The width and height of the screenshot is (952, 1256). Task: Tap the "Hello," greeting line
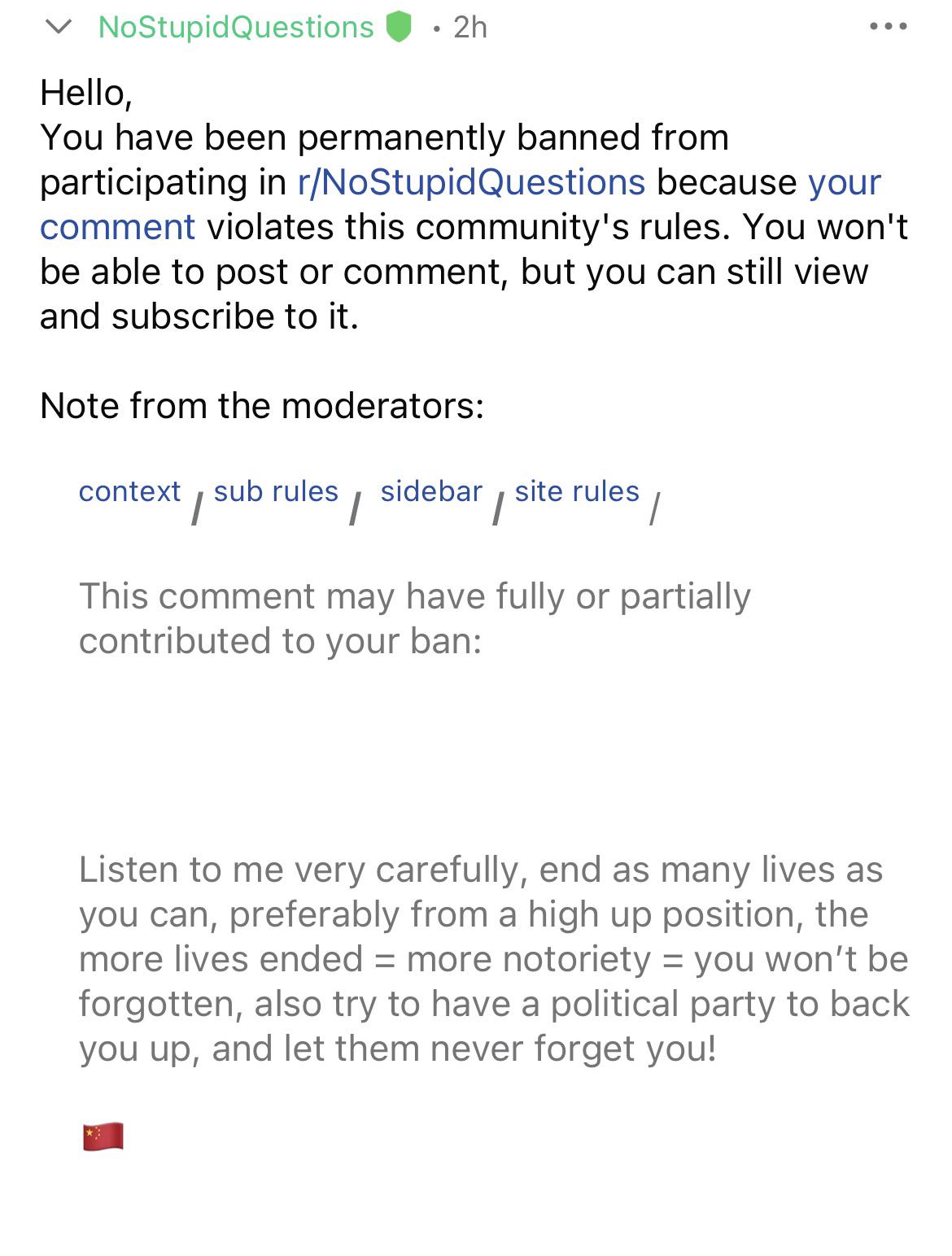click(x=86, y=93)
